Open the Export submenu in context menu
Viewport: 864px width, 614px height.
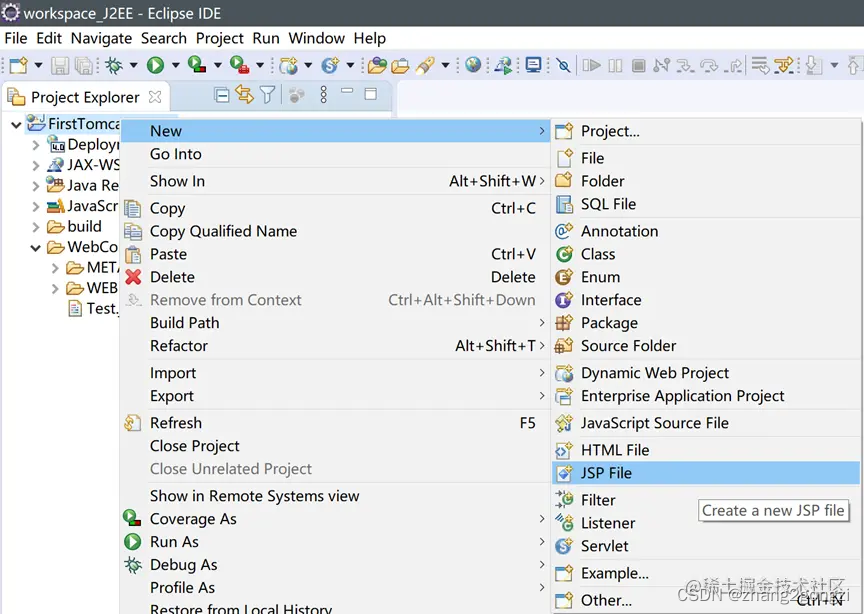pos(335,396)
